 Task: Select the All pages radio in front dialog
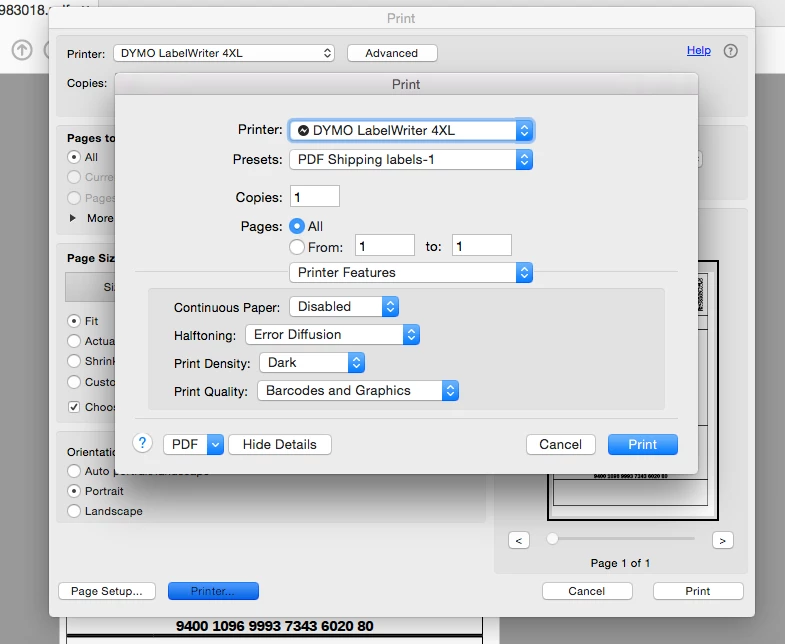[297, 226]
